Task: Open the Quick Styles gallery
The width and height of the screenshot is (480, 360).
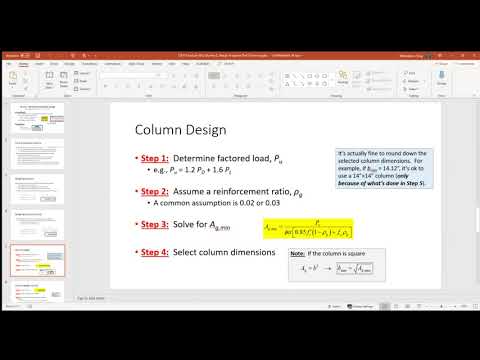Action: tap(356, 79)
